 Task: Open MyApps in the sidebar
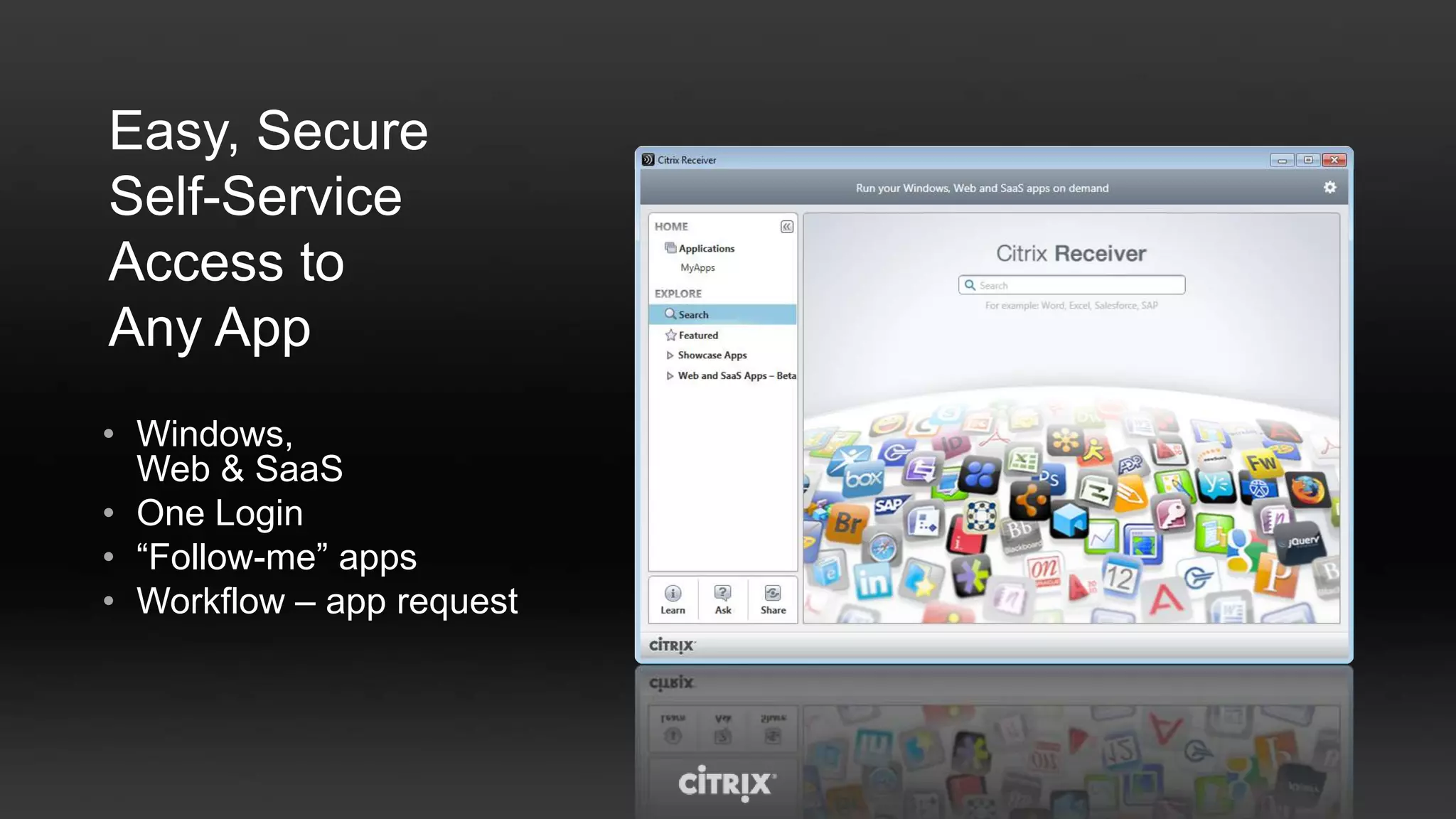(697, 267)
